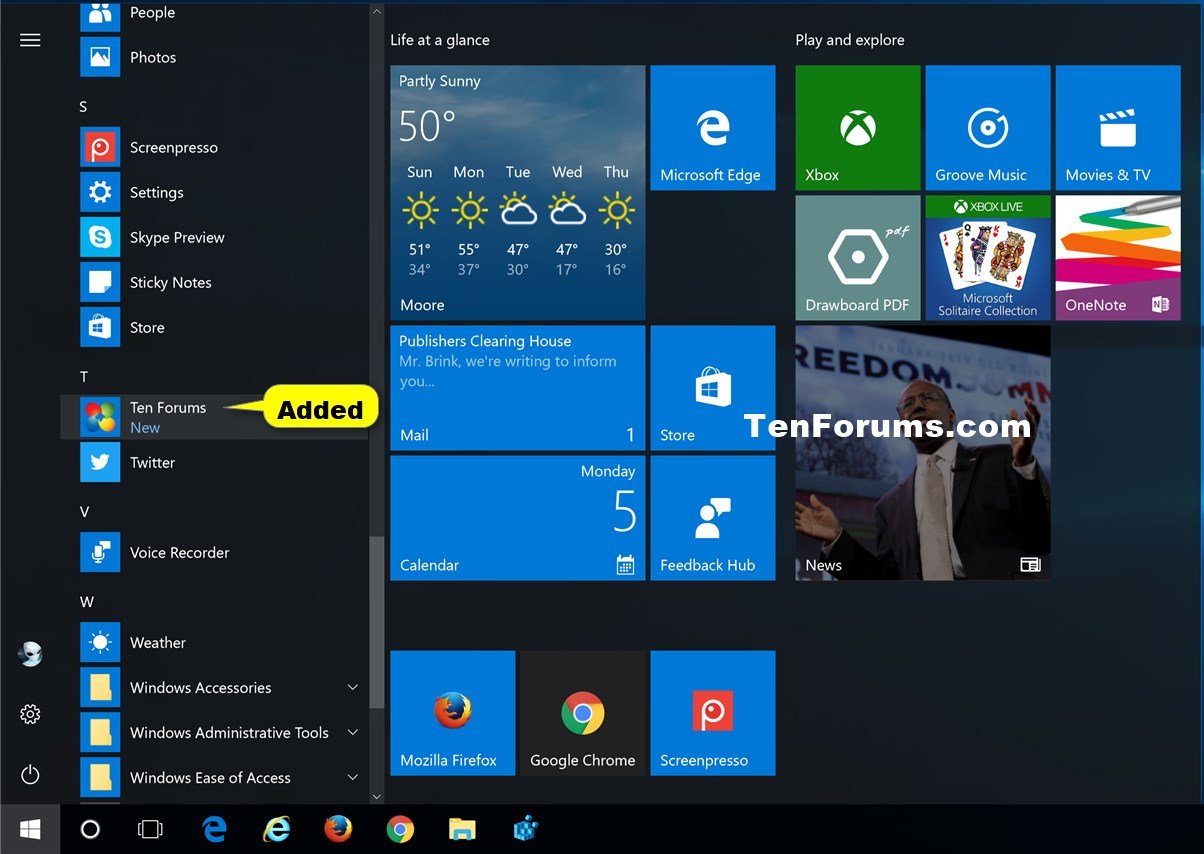Open the Microsoft Solitaire Collection tile

[x=988, y=258]
